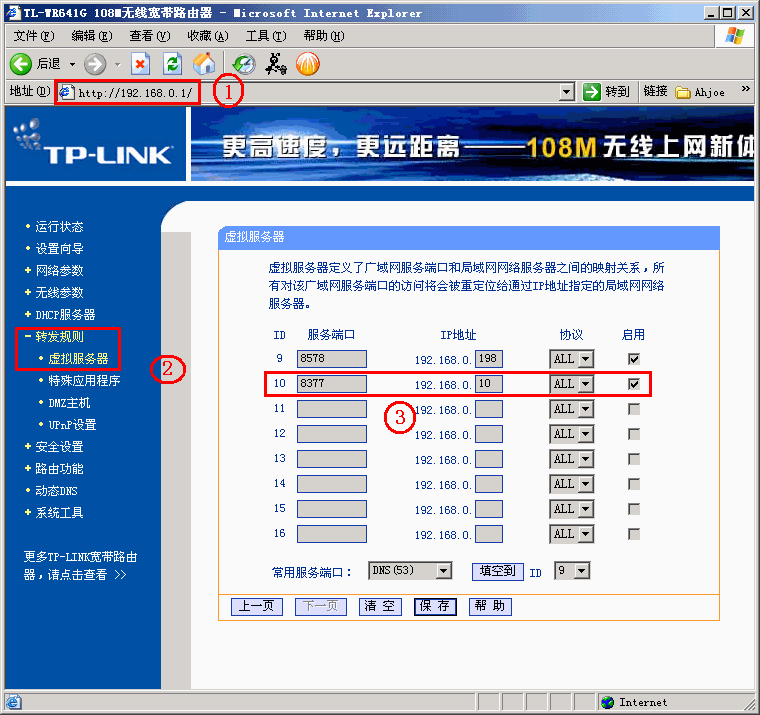
Task: Click the 保存 button
Action: 435,607
